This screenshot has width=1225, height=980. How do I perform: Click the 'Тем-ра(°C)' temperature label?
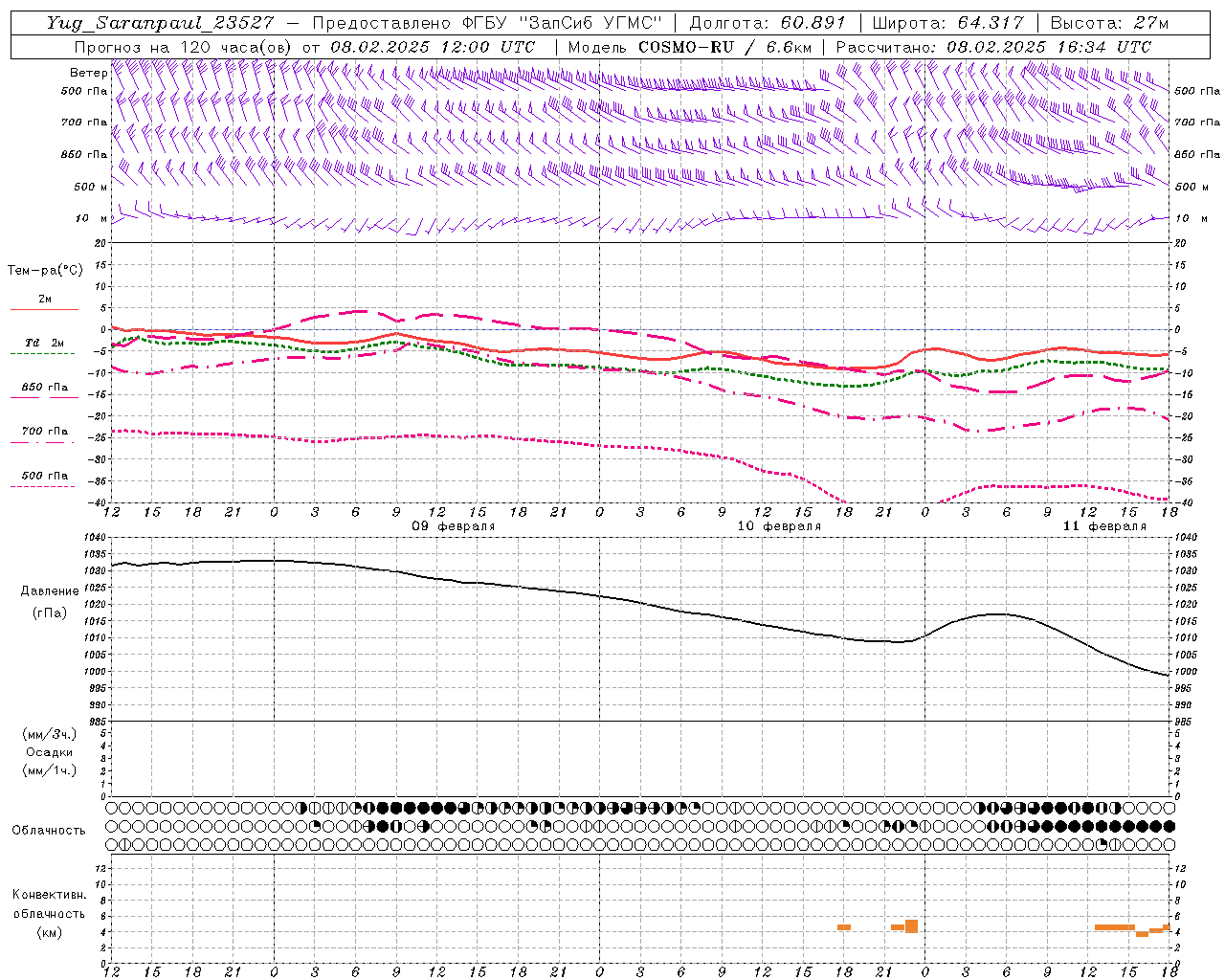click(45, 271)
